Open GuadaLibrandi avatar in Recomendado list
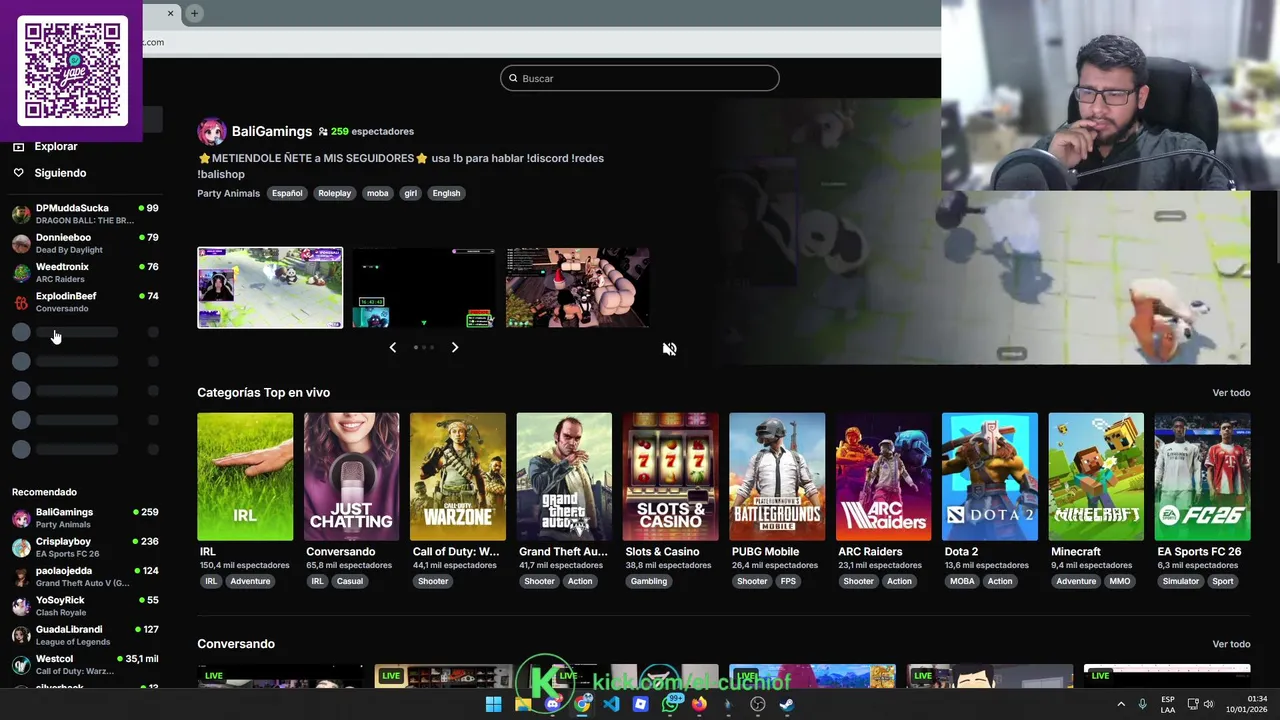Screen dimensions: 1280x720 pos(21,635)
